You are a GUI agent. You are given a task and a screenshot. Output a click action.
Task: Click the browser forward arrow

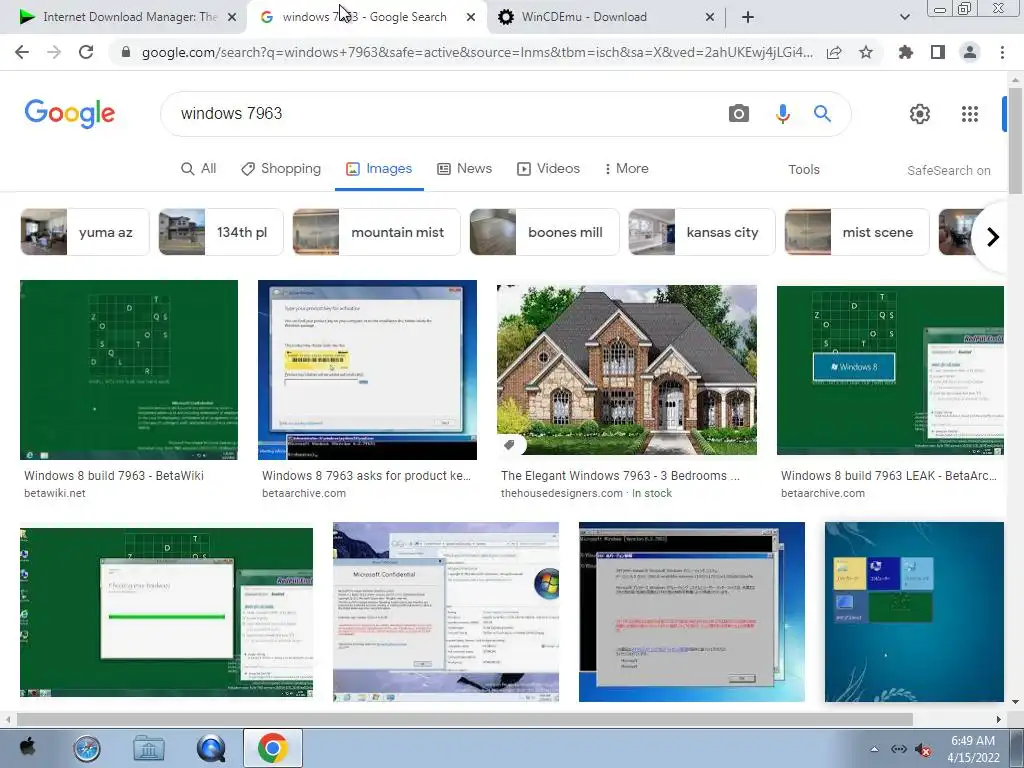pyautogui.click(x=54, y=52)
